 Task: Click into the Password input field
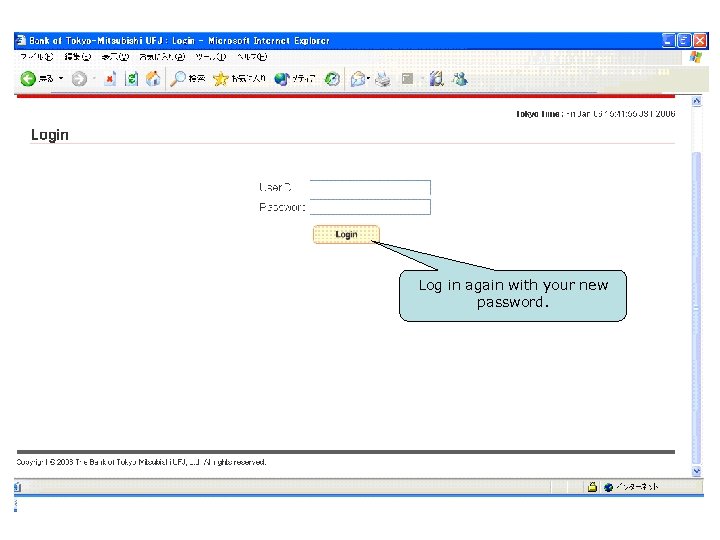tap(370, 207)
